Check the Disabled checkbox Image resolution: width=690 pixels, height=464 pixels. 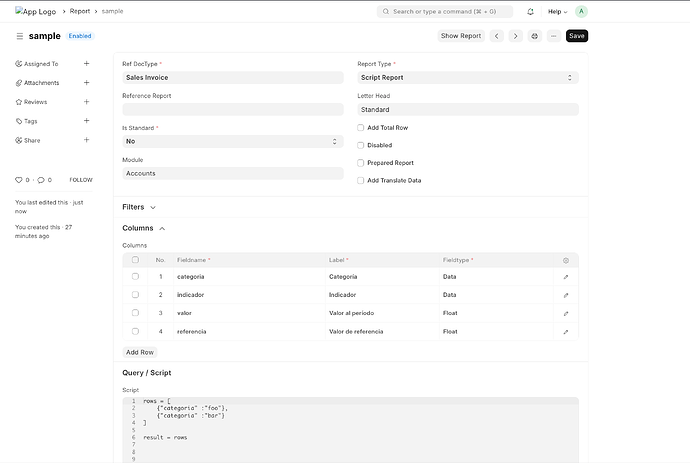(360, 145)
